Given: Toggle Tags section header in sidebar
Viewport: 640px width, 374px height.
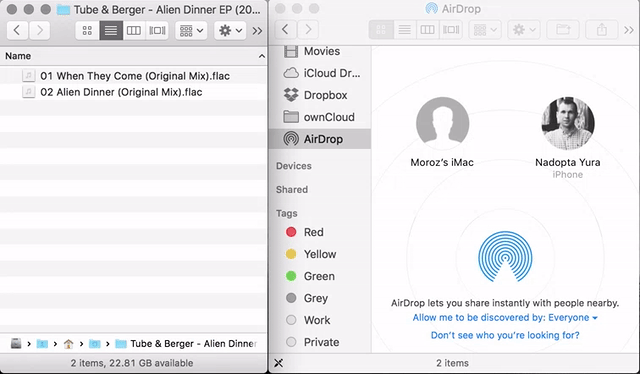Looking at the screenshot, I should (x=287, y=214).
